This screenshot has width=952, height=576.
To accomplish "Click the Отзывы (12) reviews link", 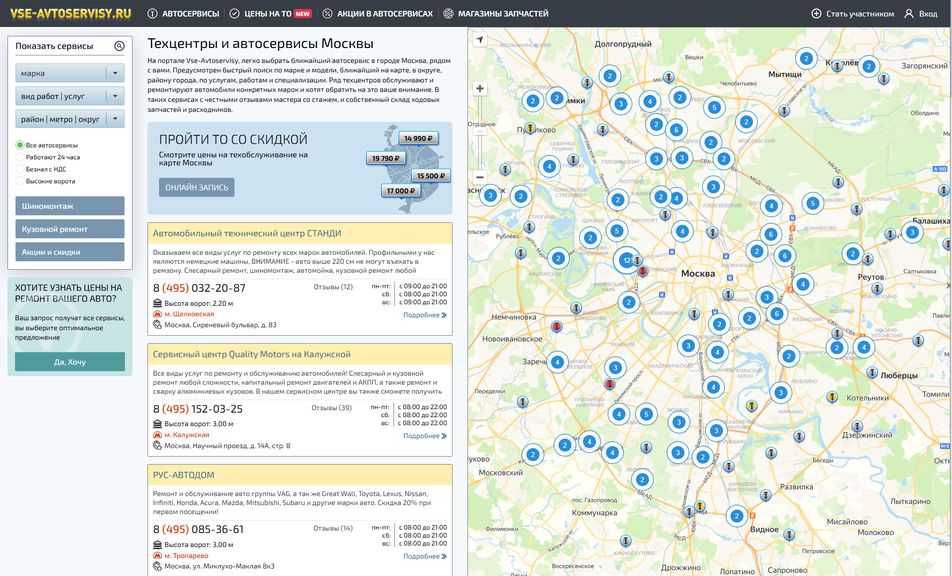I will 333,287.
